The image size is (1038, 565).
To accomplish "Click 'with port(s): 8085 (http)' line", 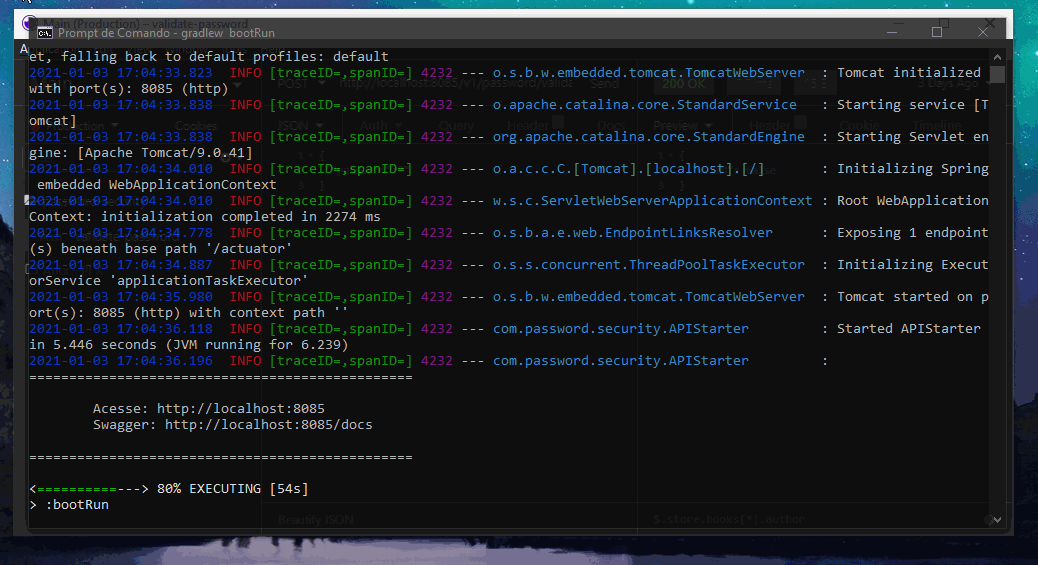I will pyautogui.click(x=128, y=89).
